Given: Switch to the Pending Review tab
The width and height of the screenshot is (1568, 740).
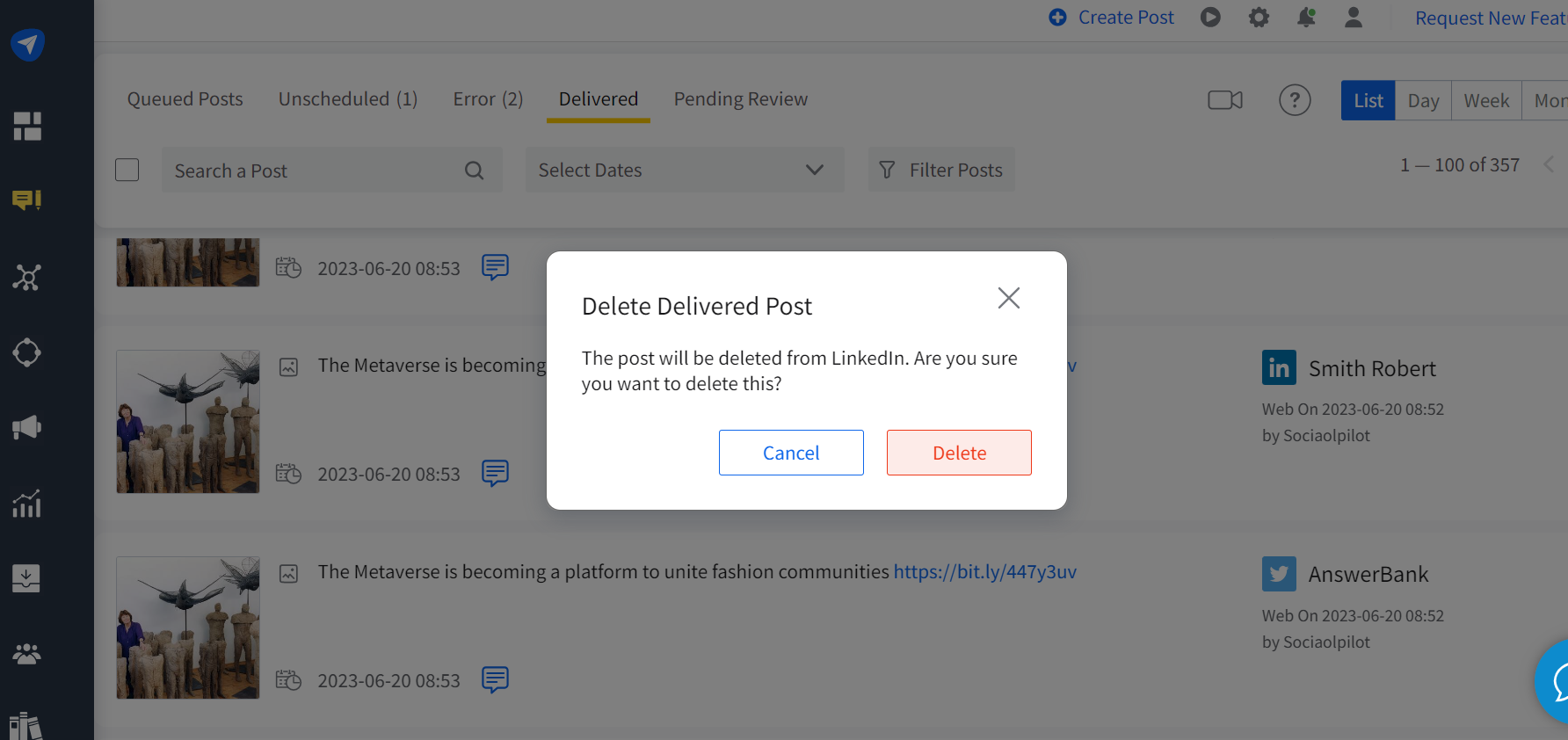Looking at the screenshot, I should (740, 99).
